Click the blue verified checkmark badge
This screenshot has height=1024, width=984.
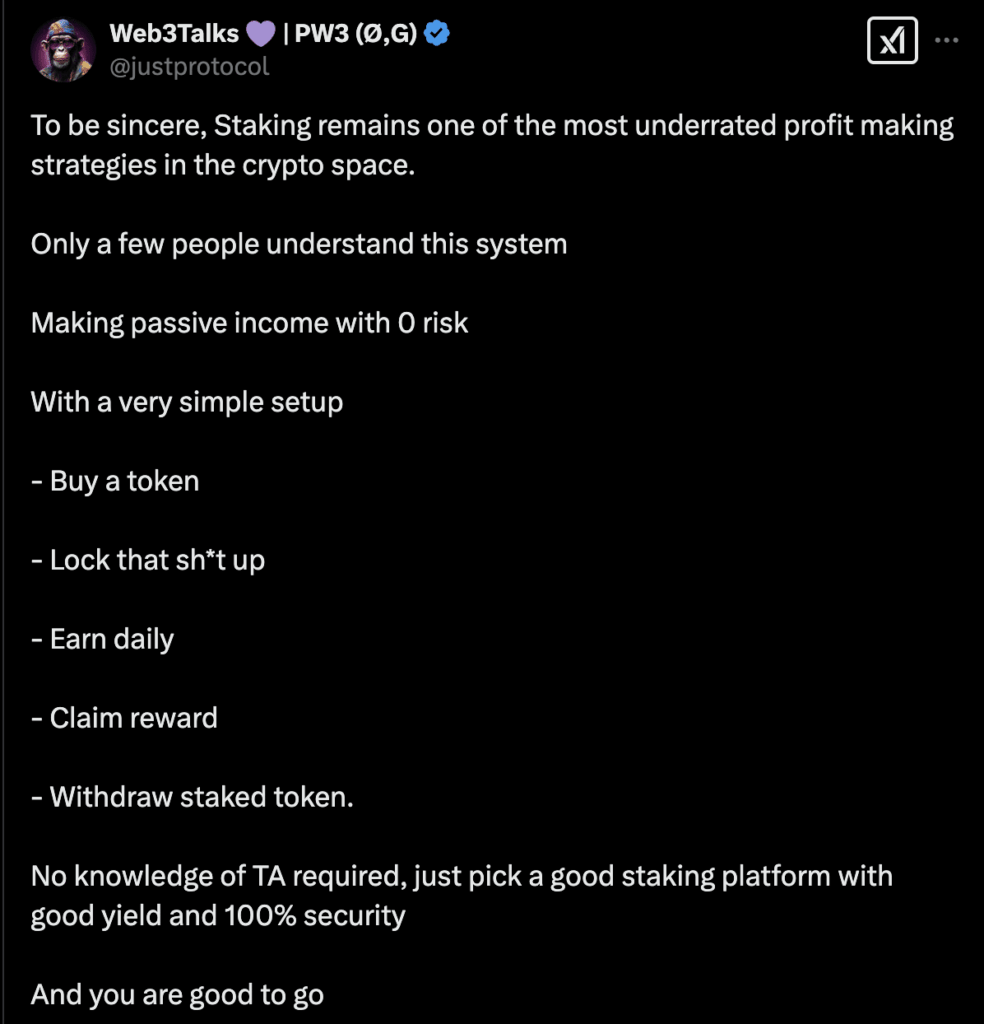tap(436, 33)
